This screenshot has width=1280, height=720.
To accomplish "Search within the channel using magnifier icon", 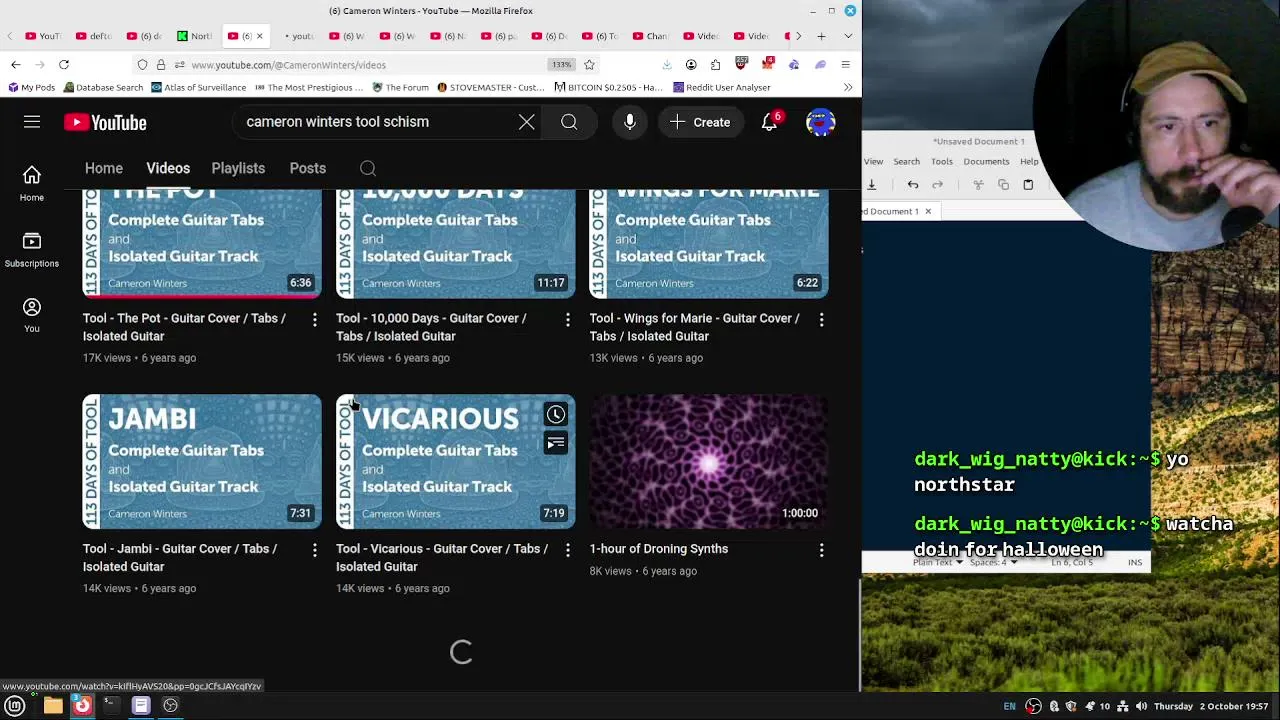I will pyautogui.click(x=368, y=168).
